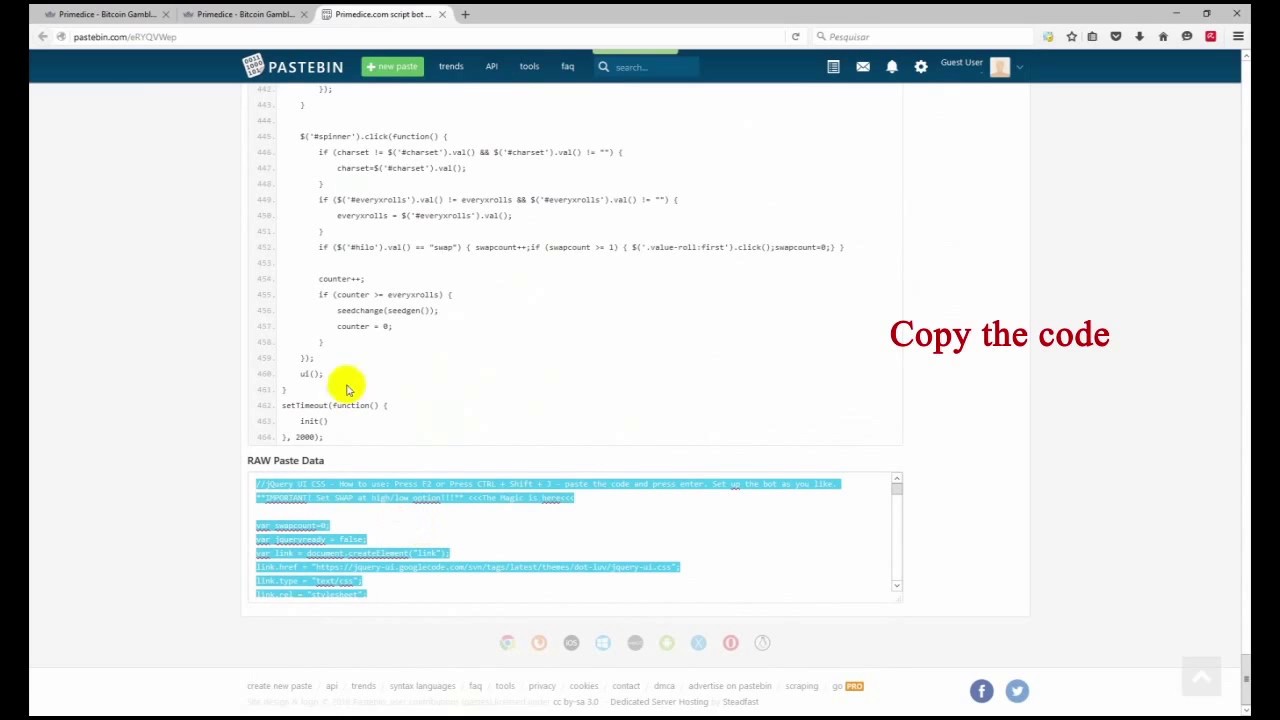This screenshot has width=1280, height=720.
Task: Bookmark this page with the star icon
Action: pos(1071,37)
